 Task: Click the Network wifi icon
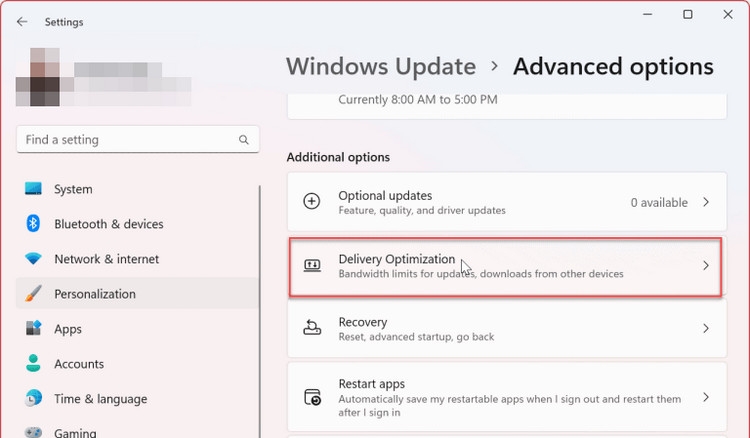tap(33, 259)
